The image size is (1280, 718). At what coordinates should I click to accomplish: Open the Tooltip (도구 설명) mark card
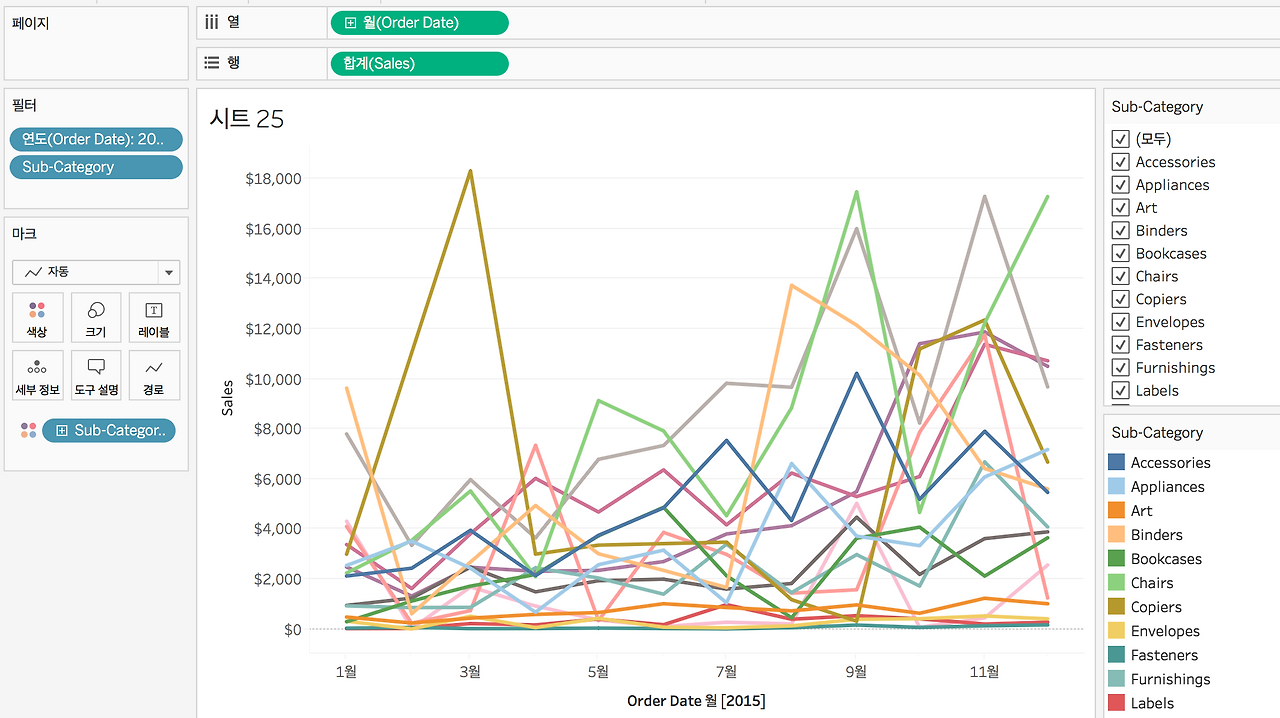96,375
